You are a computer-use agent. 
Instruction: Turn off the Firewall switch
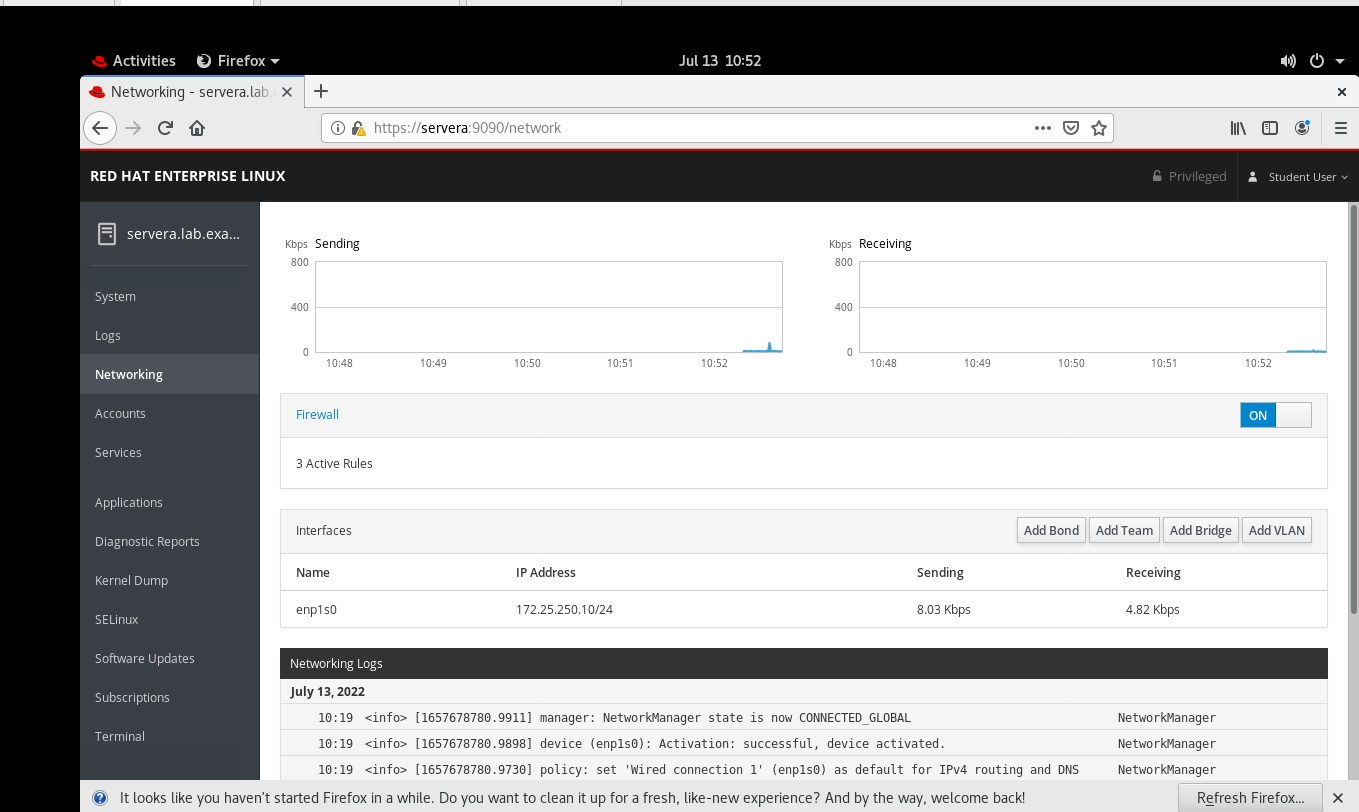pyautogui.click(x=1275, y=415)
